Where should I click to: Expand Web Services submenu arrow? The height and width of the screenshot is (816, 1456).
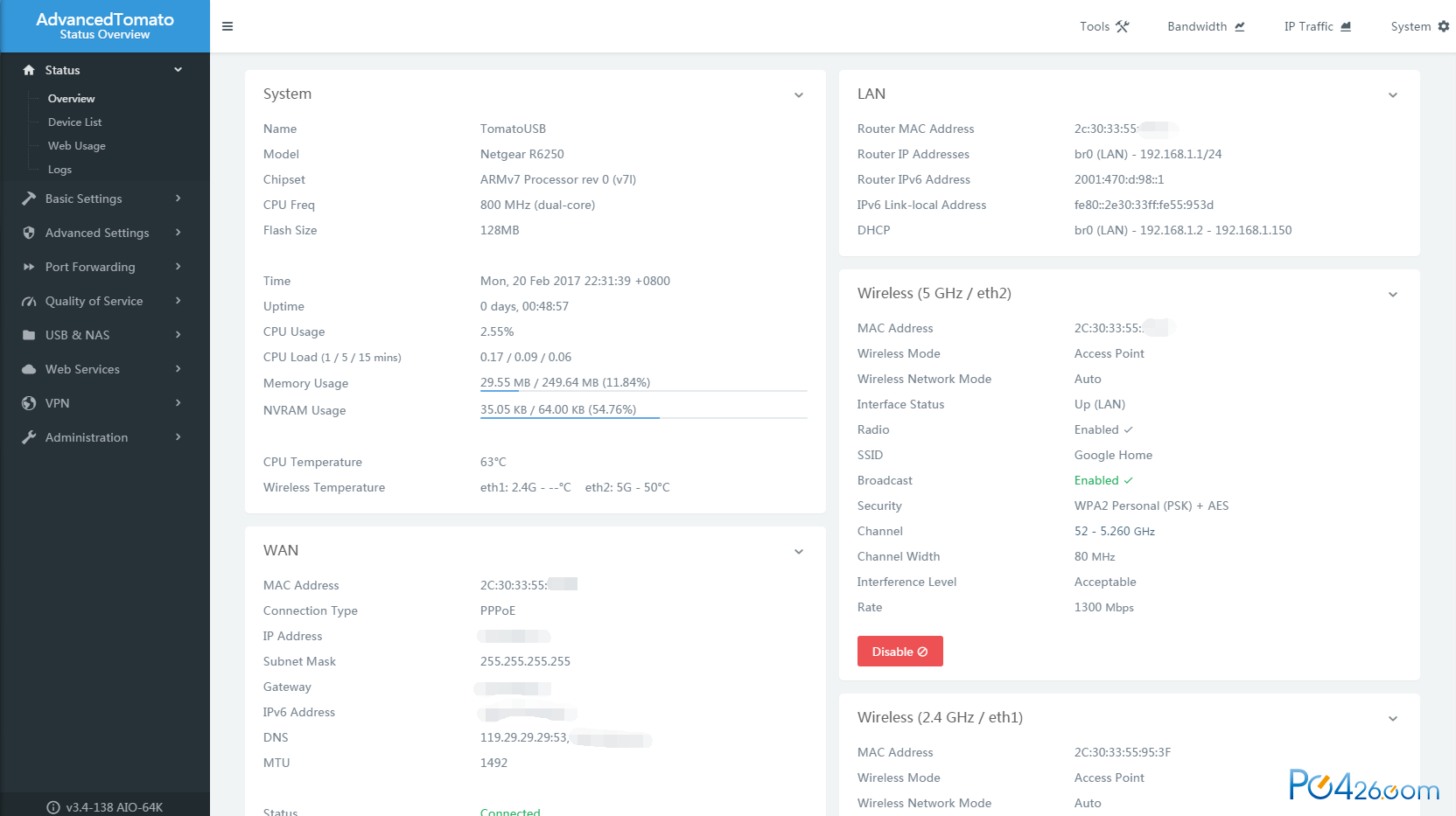point(178,369)
